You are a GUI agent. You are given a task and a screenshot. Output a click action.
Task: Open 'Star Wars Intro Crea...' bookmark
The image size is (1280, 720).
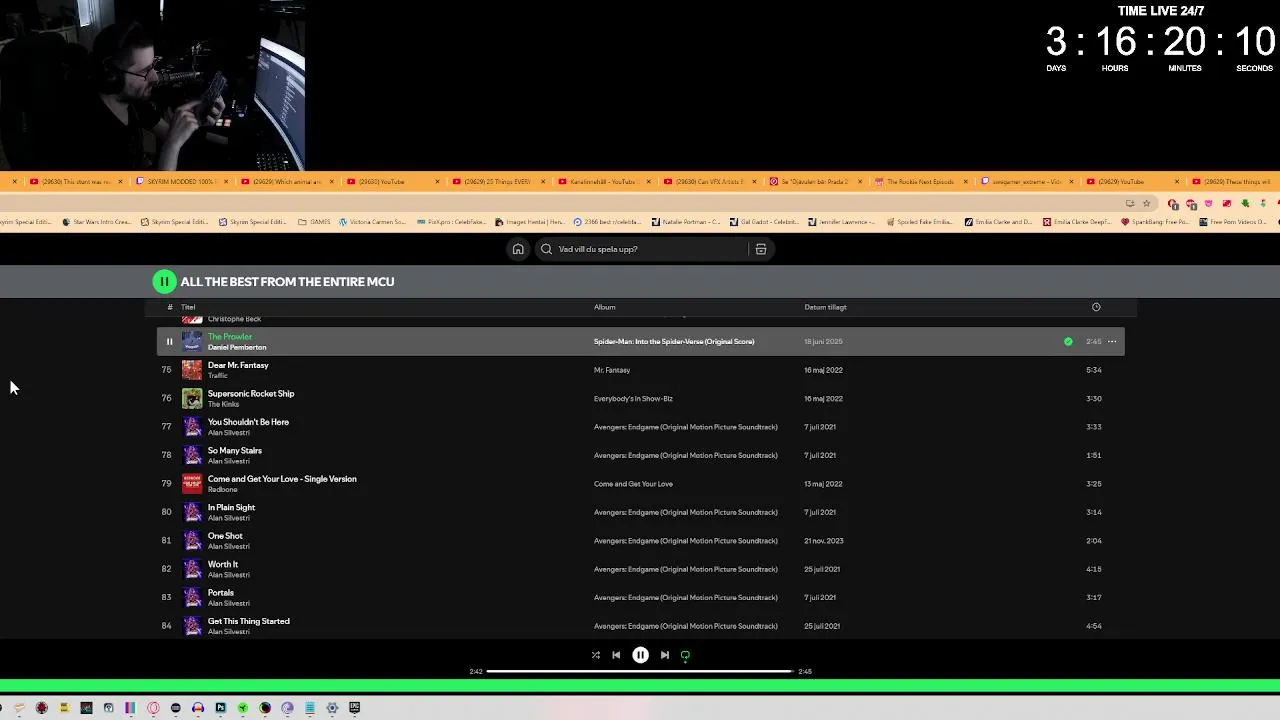[x=97, y=222]
